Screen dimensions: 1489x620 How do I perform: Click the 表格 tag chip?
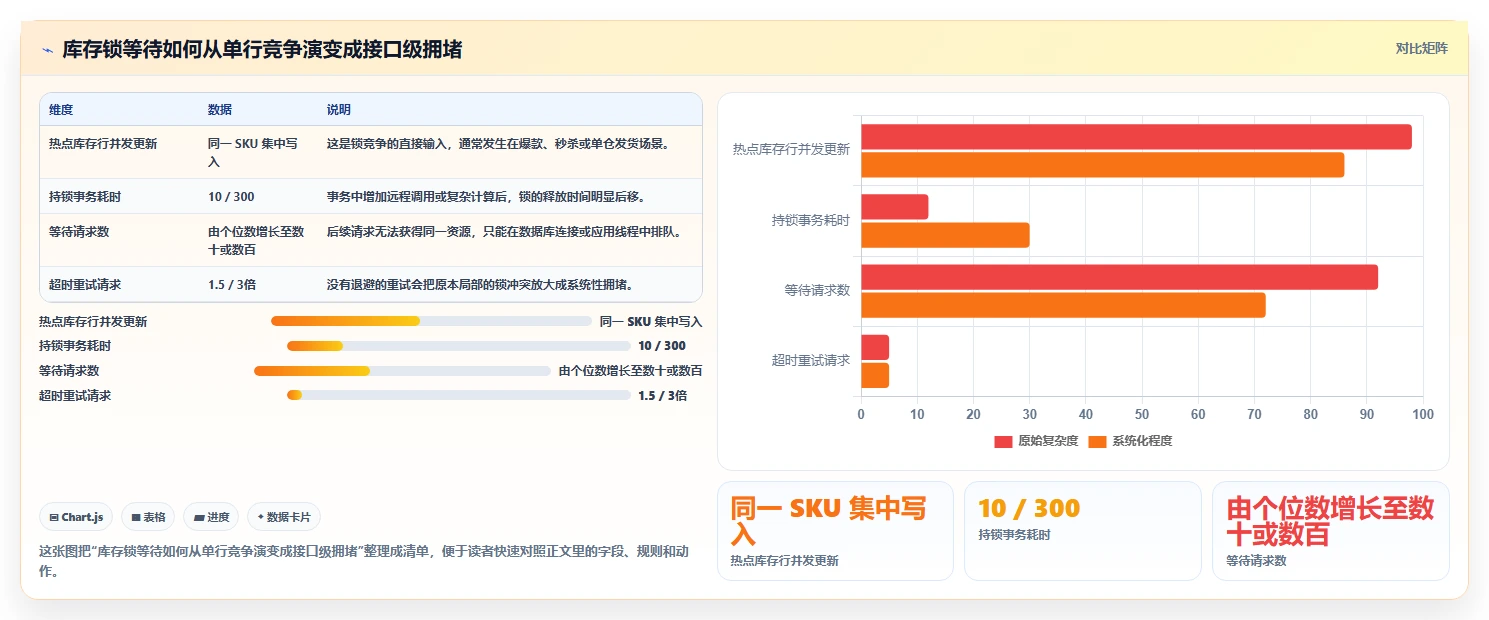(148, 517)
